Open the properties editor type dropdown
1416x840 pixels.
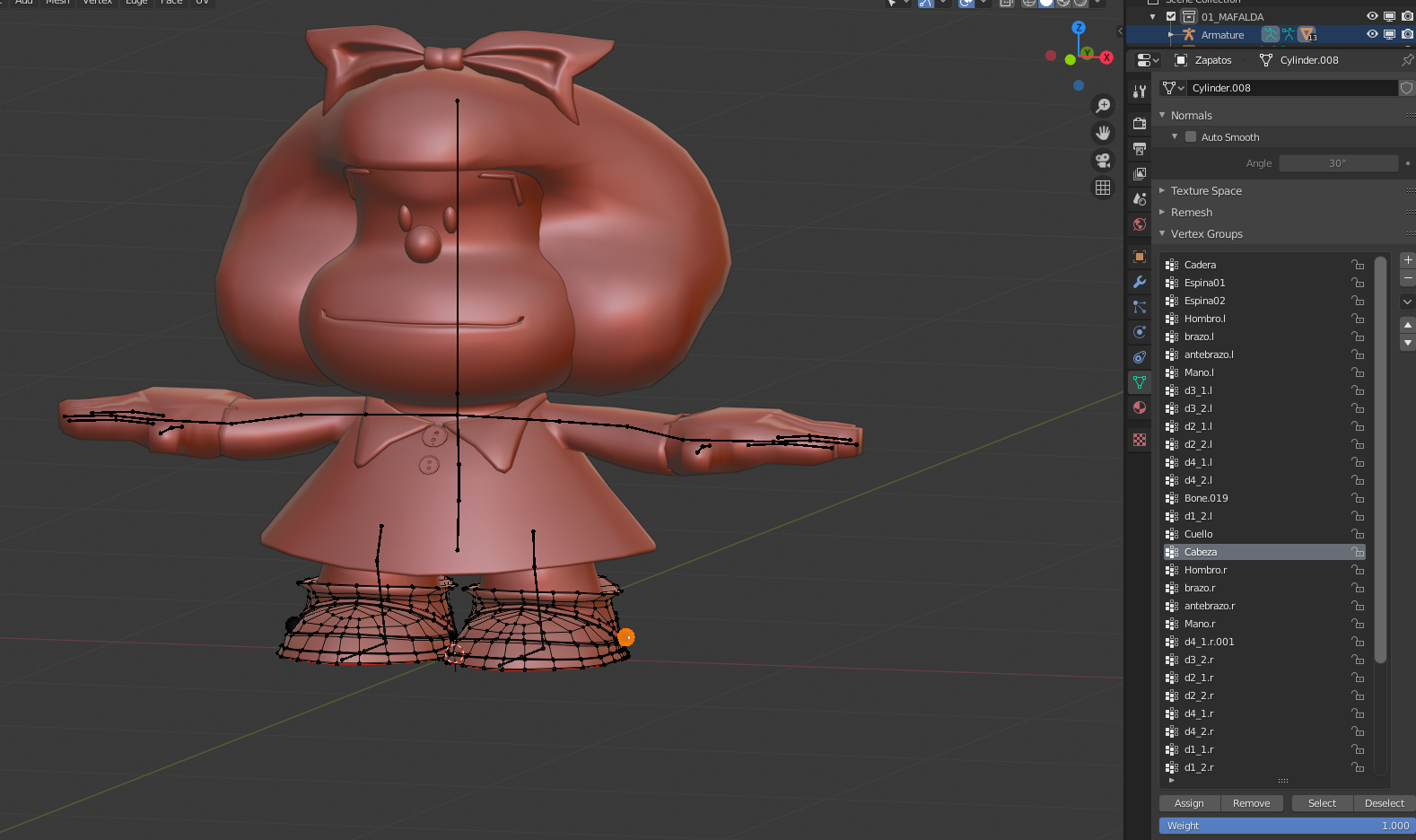tap(1147, 60)
